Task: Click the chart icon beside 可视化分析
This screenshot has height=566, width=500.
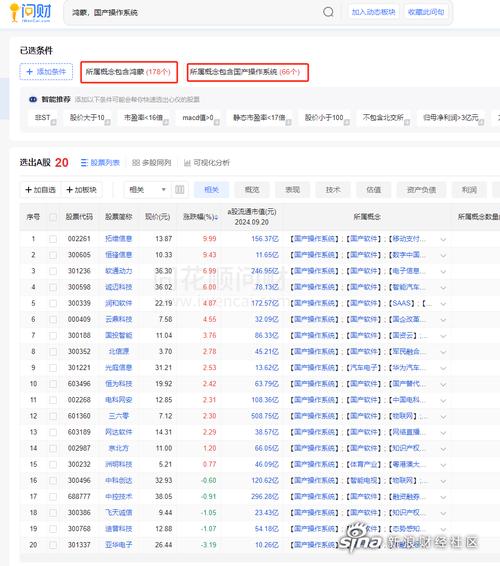Action: click(x=187, y=163)
